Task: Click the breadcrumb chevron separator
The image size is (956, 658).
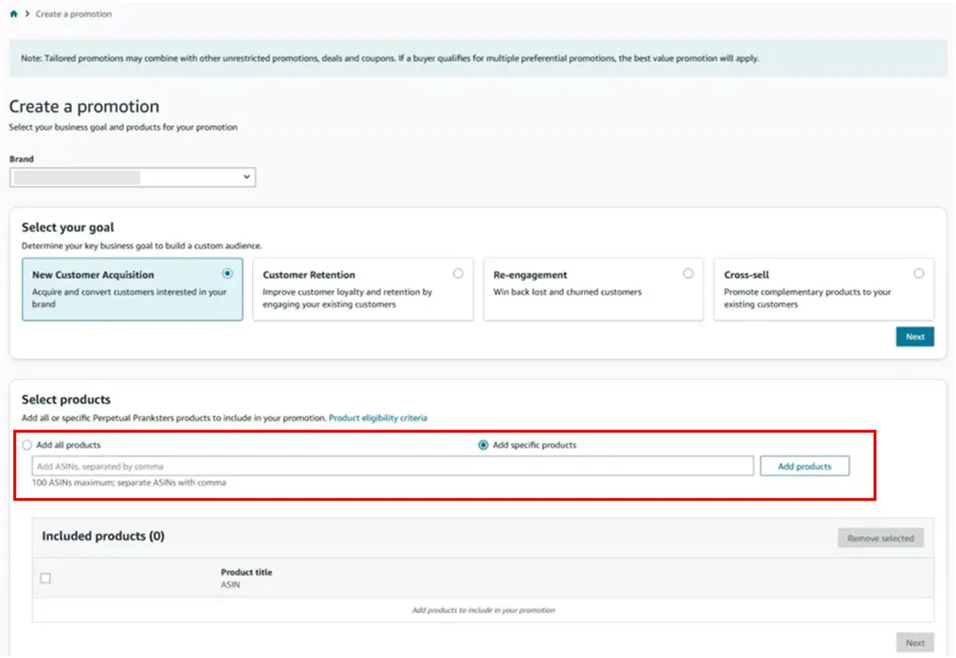Action: click(26, 14)
